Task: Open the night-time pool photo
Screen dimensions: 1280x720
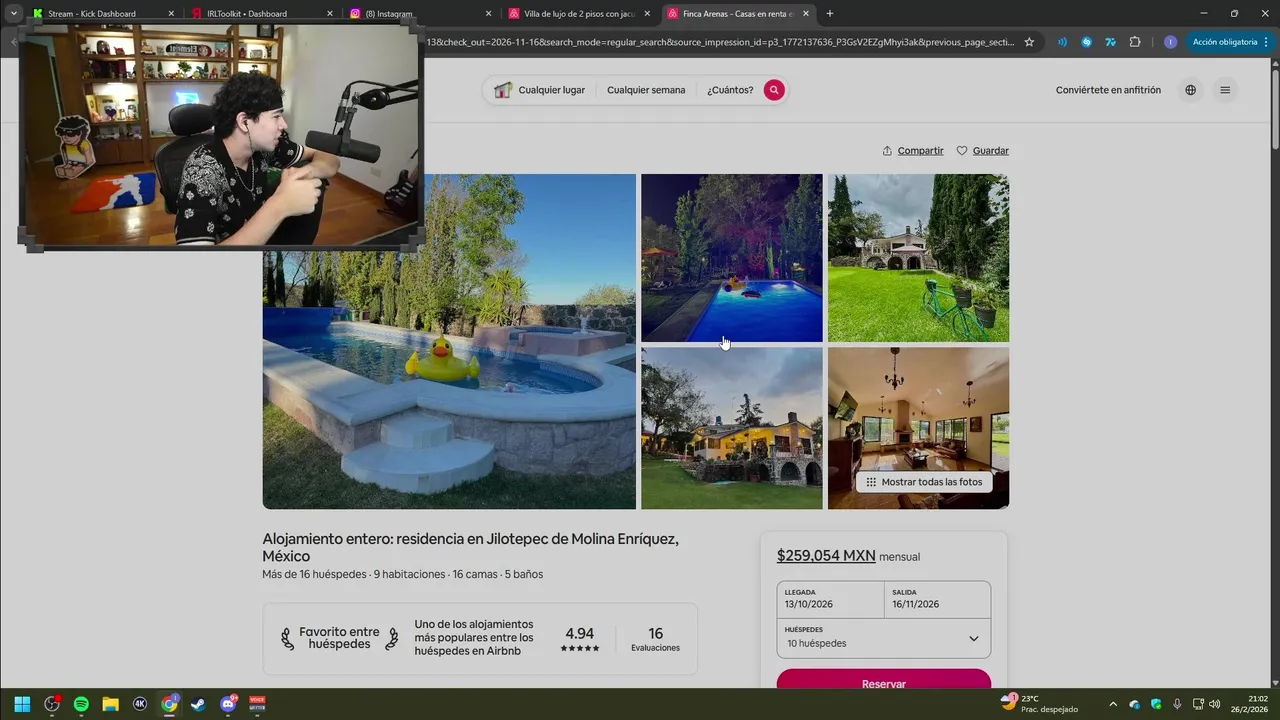Action: (732, 258)
